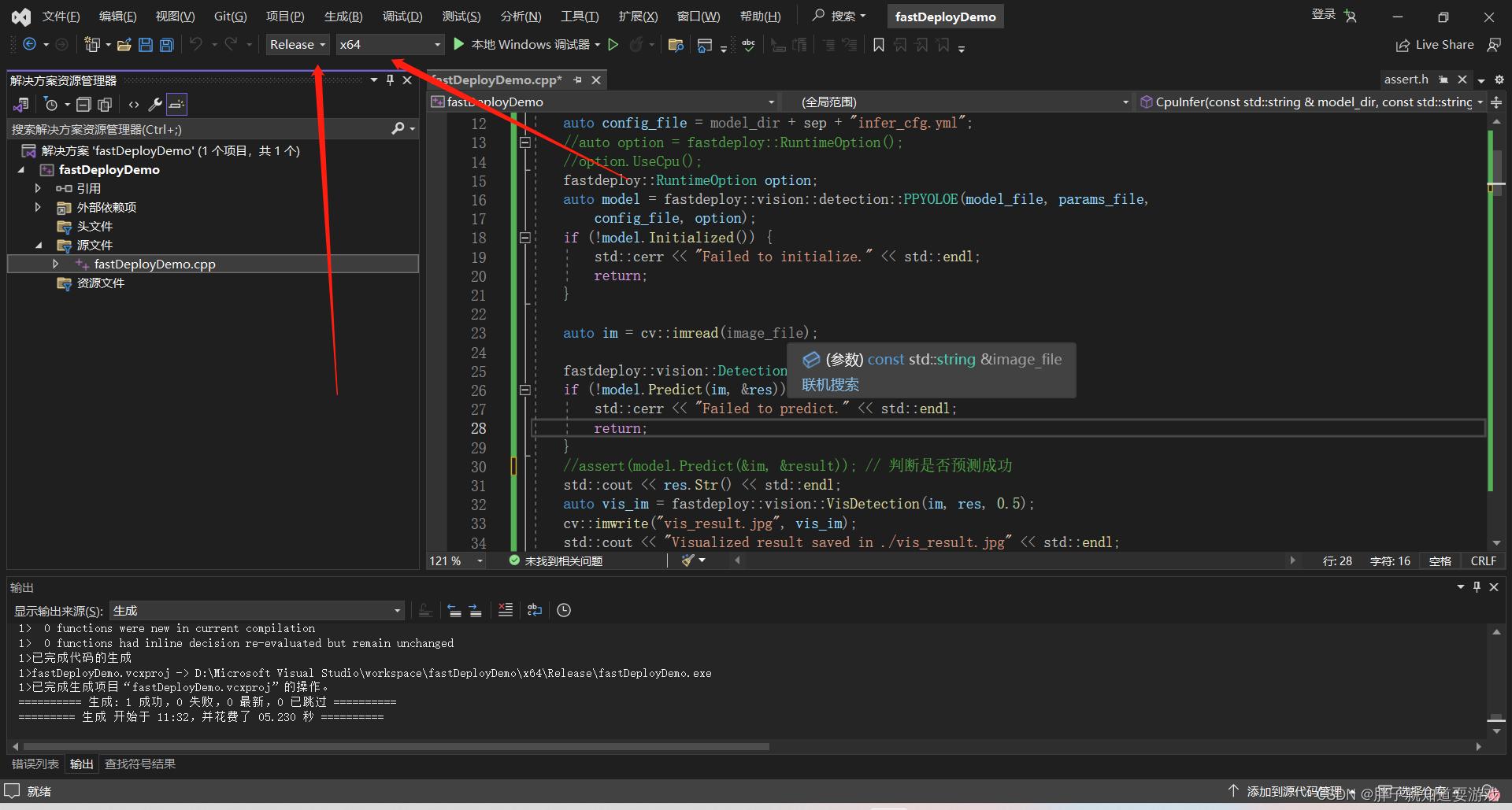Viewport: 1512px width, 810px height.
Task: Open the output source dropdown showing 生成
Action: pos(258,611)
